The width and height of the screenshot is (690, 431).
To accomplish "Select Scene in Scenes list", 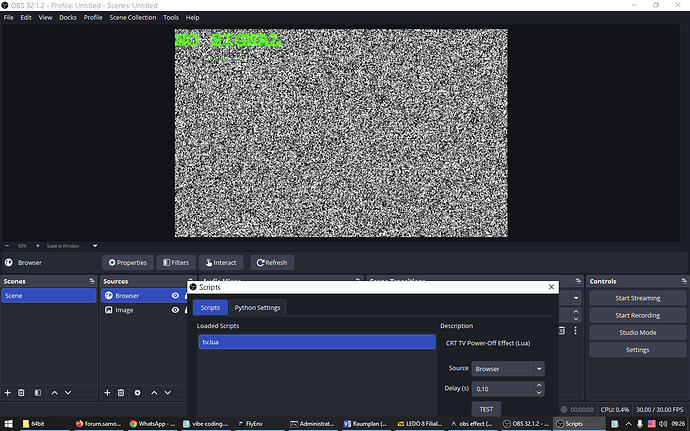I will click(x=48, y=295).
